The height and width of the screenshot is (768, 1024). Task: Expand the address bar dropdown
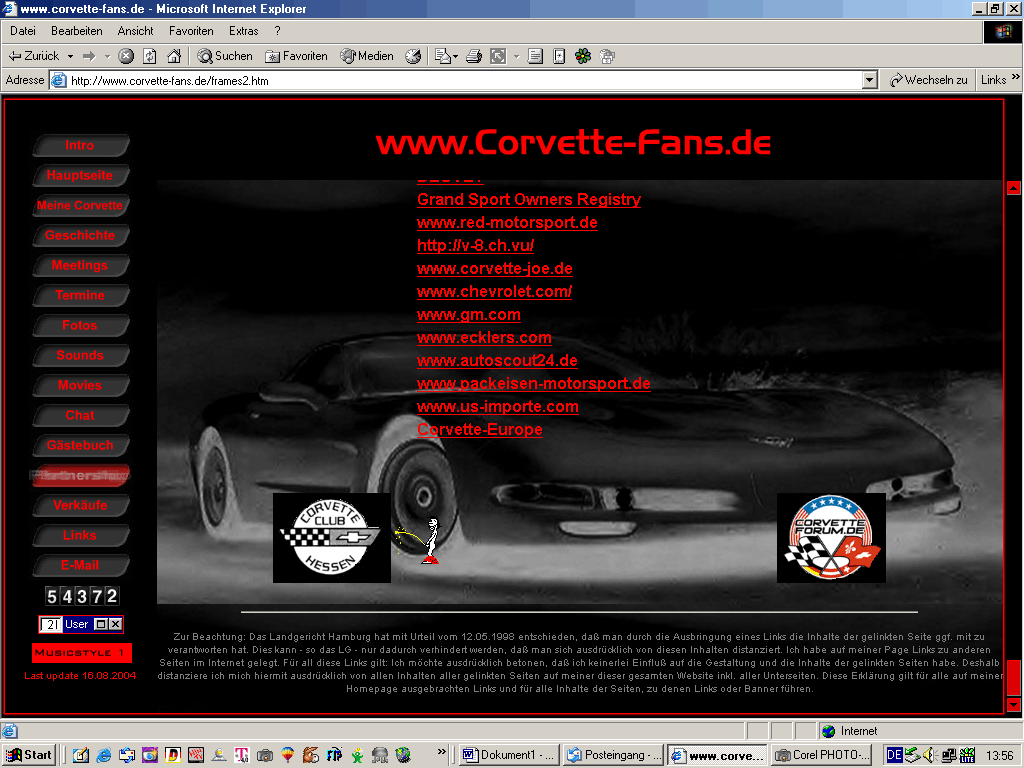pyautogui.click(x=869, y=80)
